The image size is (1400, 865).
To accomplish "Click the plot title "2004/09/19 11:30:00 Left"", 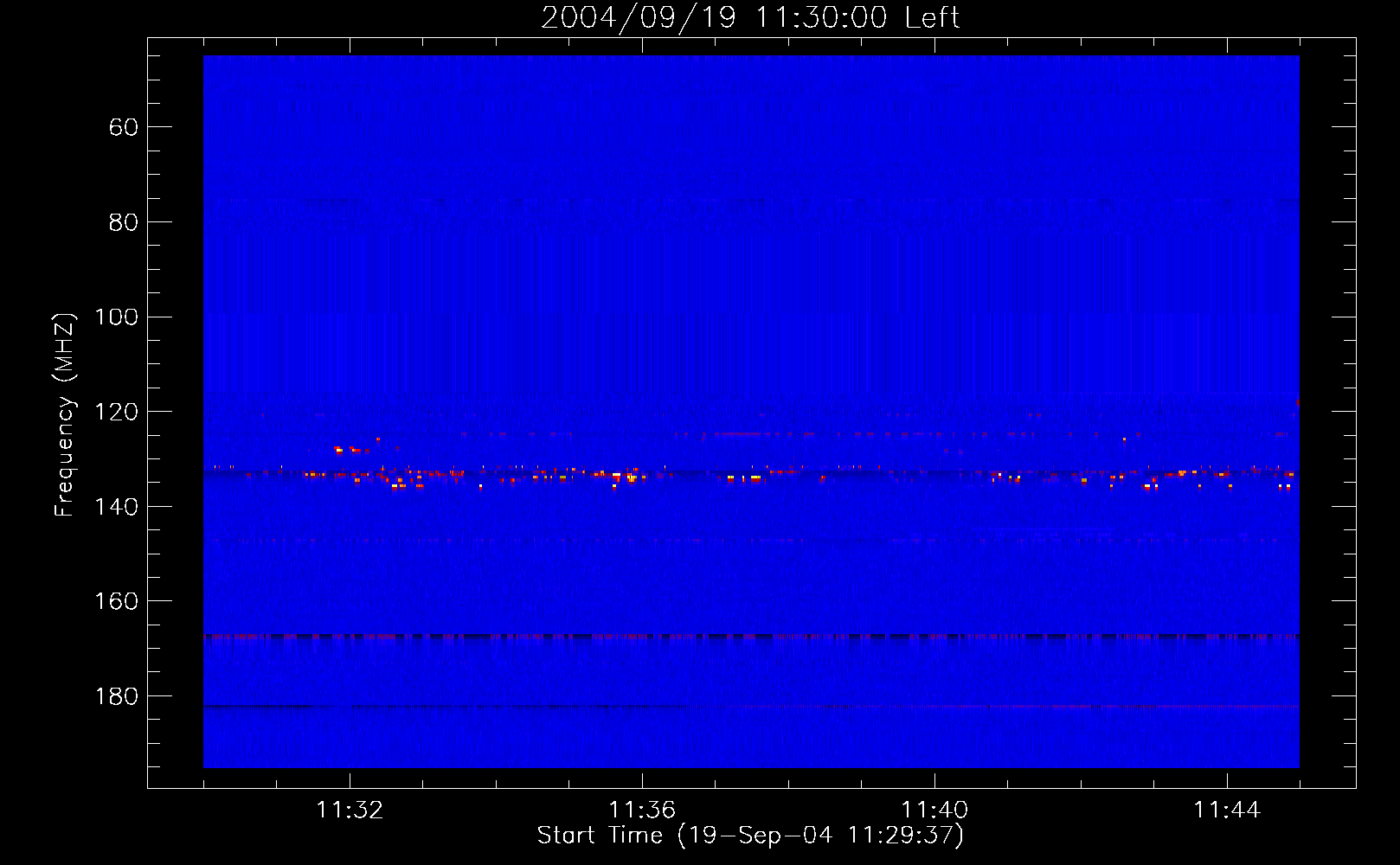I will tap(750, 17).
